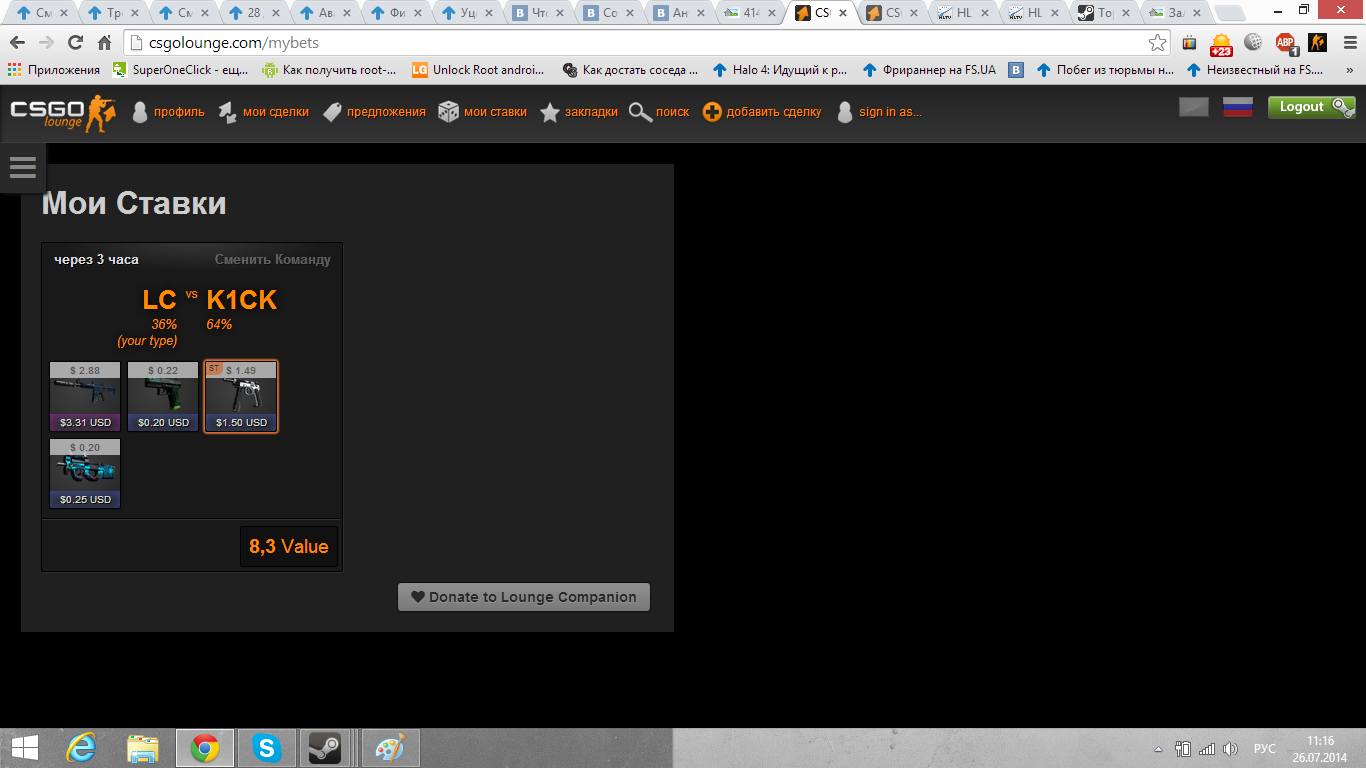Image resolution: width=1366 pixels, height=768 pixels.
Task: Launch Internet Explorer from taskbar
Action: click(83, 748)
